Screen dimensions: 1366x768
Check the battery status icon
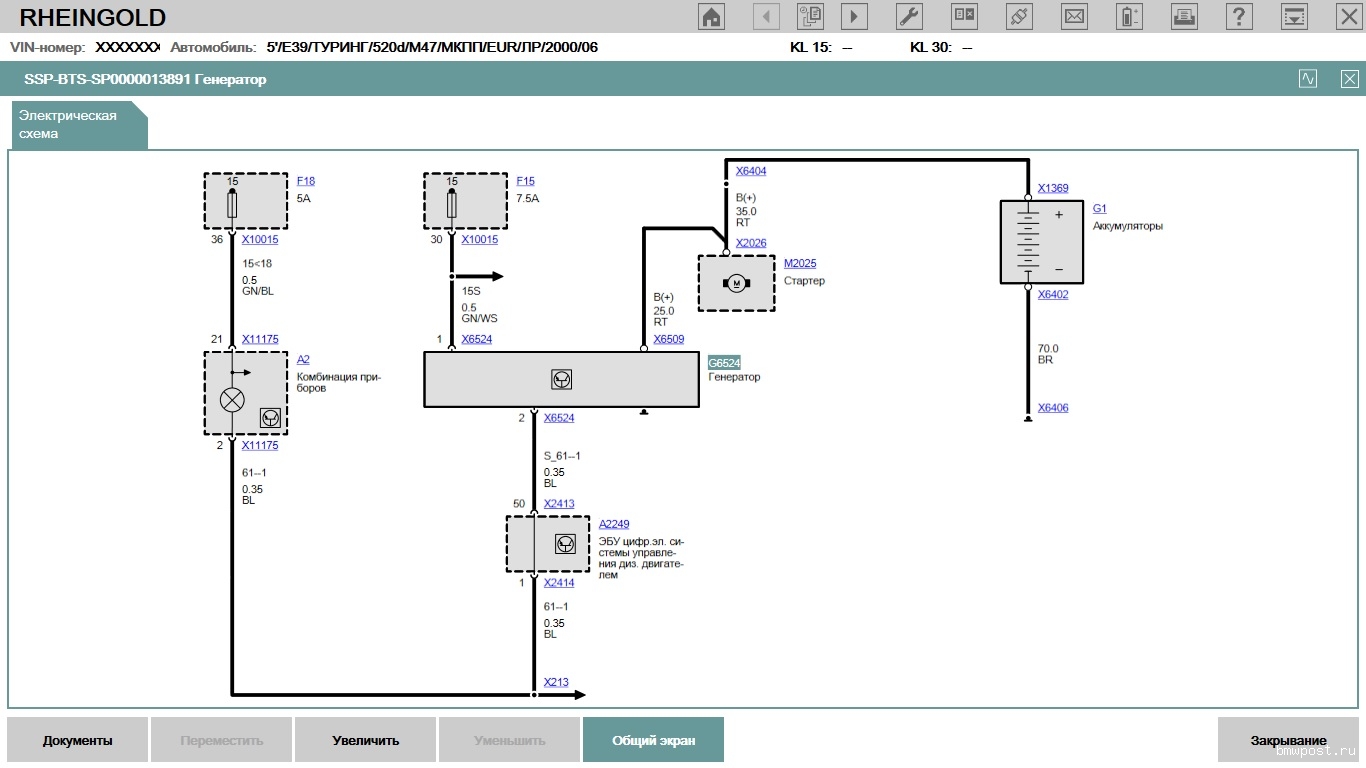point(1129,17)
